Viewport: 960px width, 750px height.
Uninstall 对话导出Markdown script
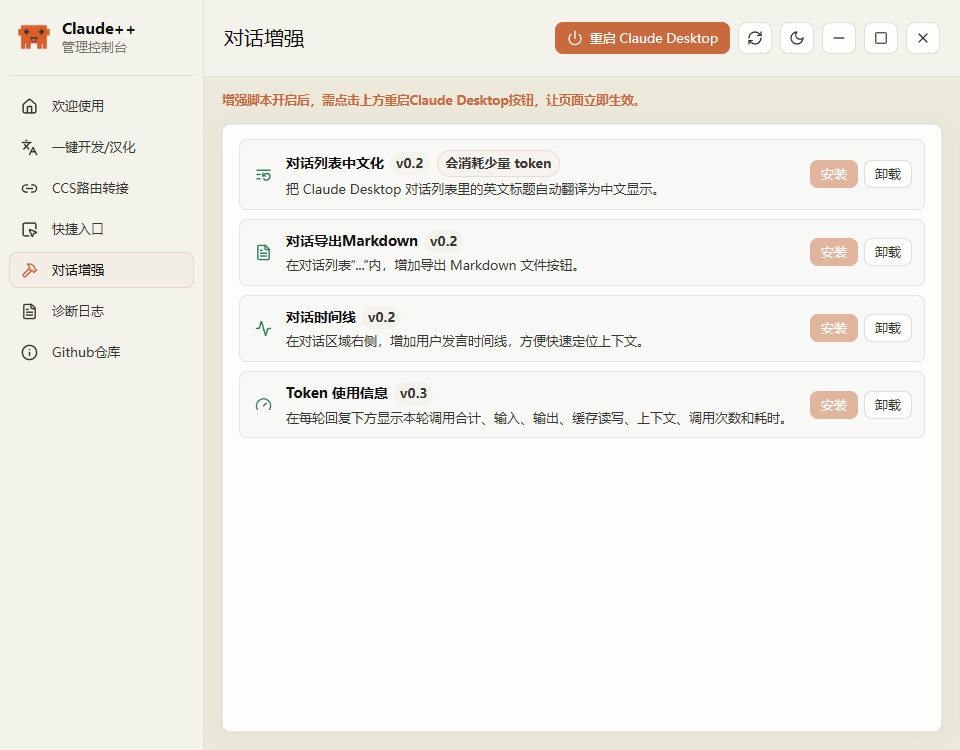click(888, 252)
